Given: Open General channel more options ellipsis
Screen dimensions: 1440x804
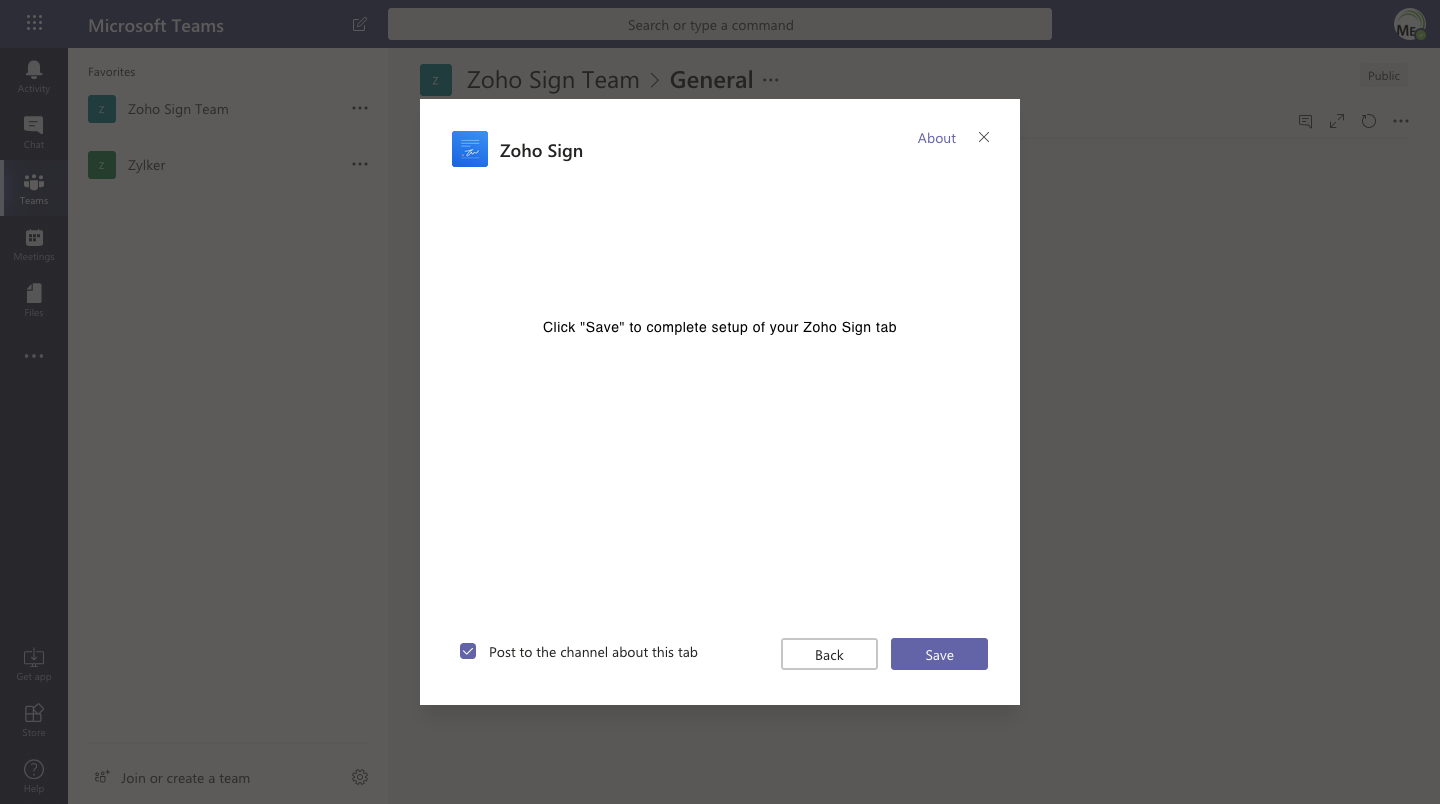Looking at the screenshot, I should point(771,80).
